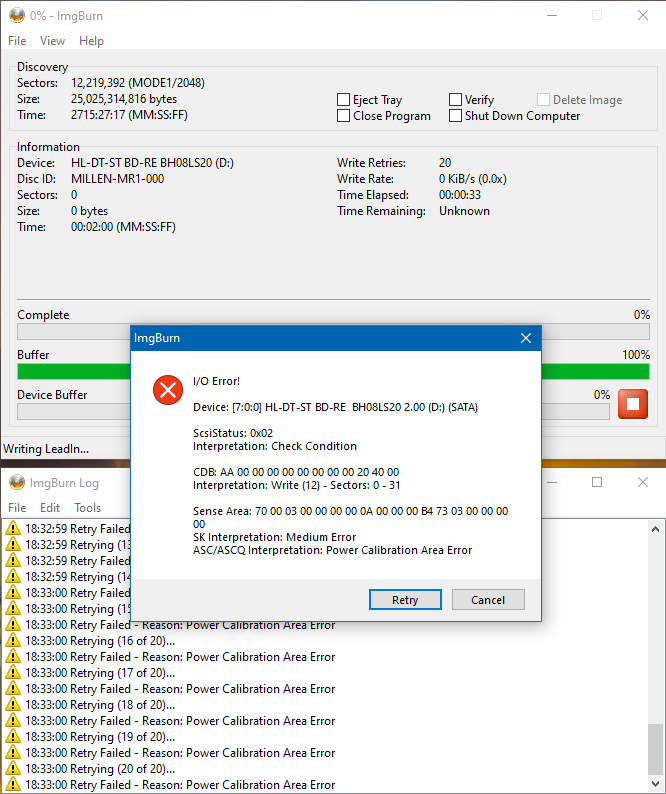Click 'SK Interpretation: Medium Error' line
This screenshot has height=794, width=666.
click(x=275, y=537)
